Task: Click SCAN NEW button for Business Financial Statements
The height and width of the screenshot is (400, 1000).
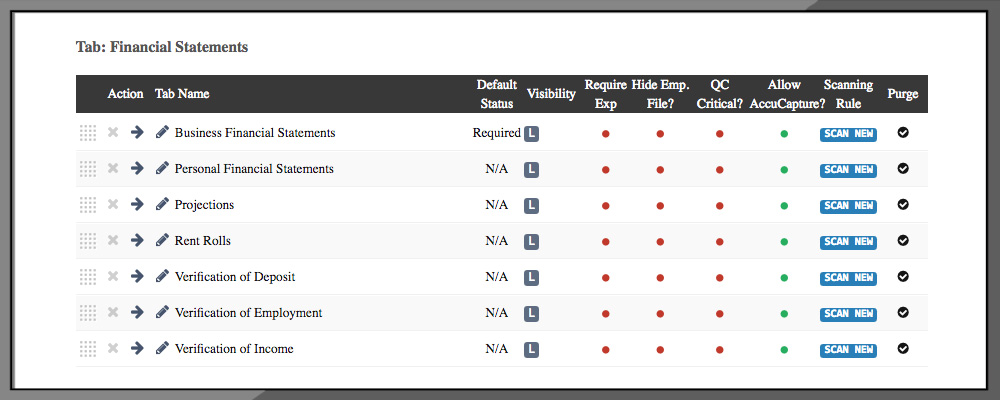Action: click(x=848, y=134)
